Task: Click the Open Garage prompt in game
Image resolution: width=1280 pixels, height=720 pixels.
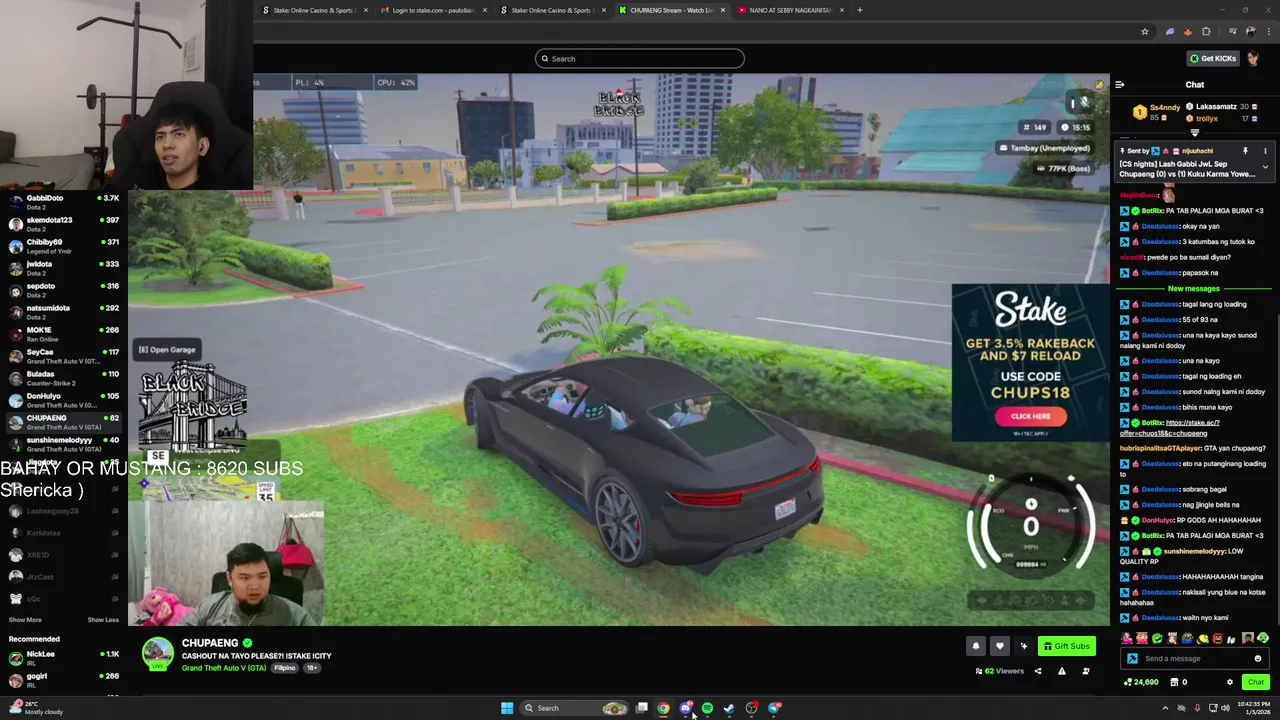Action: tap(167, 350)
